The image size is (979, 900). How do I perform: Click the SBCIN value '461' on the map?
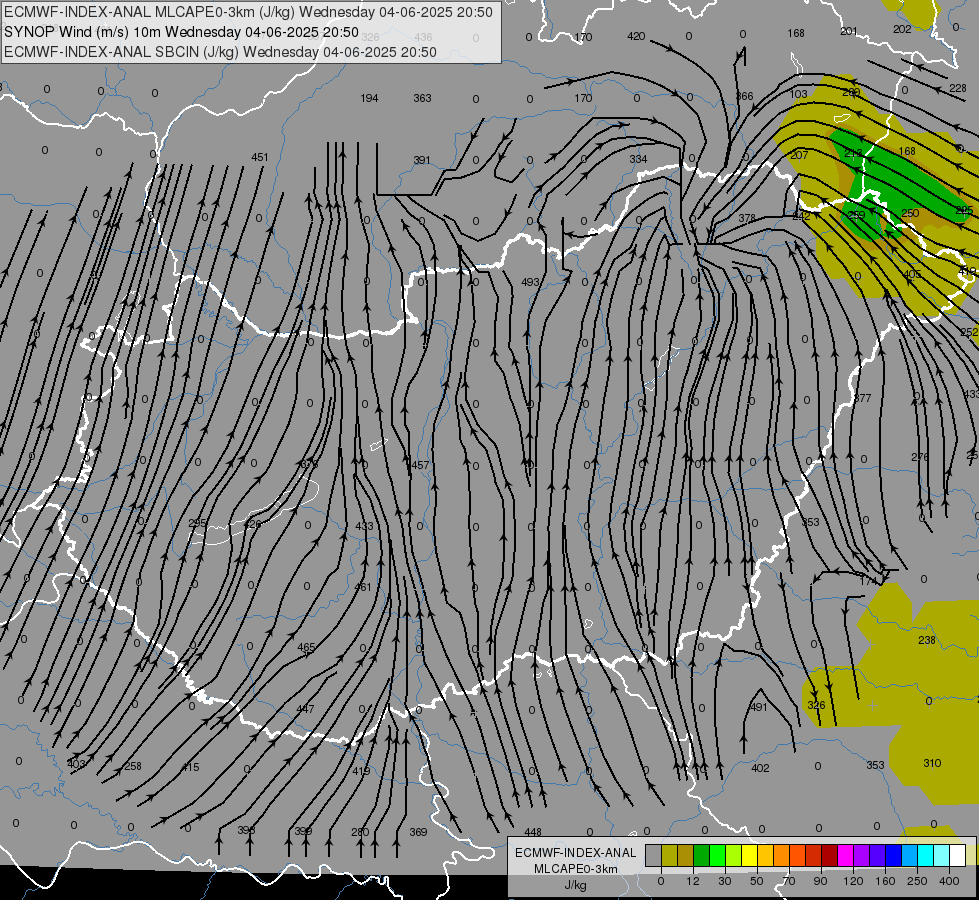click(x=363, y=587)
